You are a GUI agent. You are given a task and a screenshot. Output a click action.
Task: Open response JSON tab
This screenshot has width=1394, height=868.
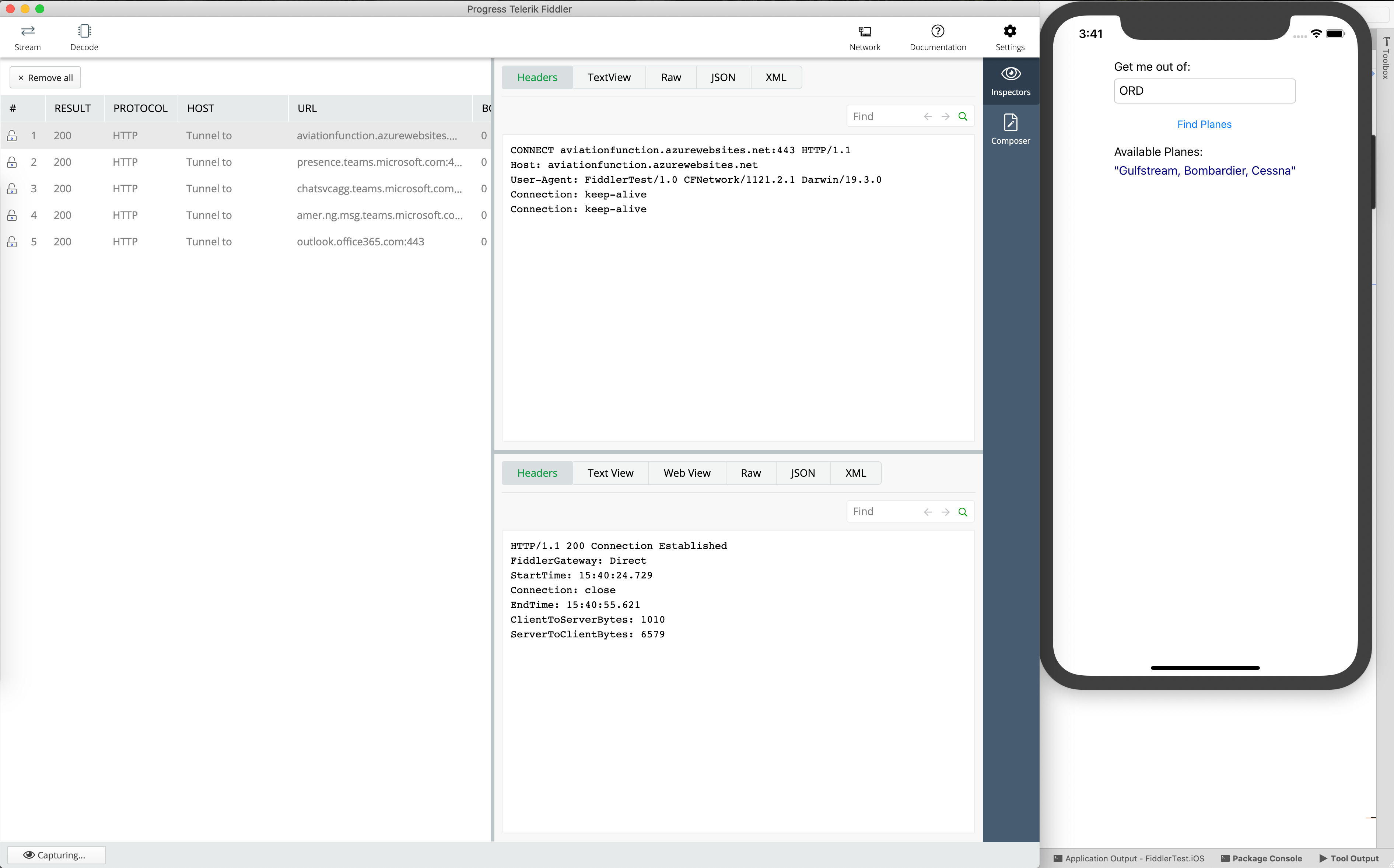tap(803, 473)
